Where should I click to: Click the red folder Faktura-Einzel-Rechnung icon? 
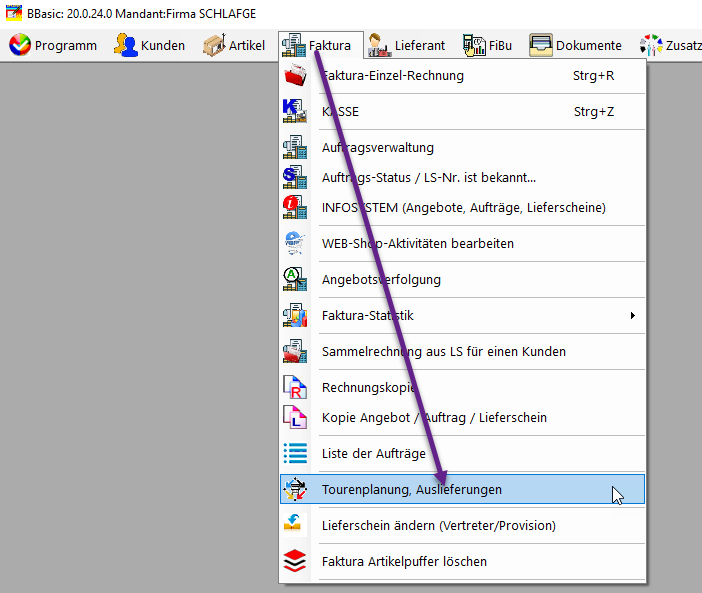click(x=295, y=75)
